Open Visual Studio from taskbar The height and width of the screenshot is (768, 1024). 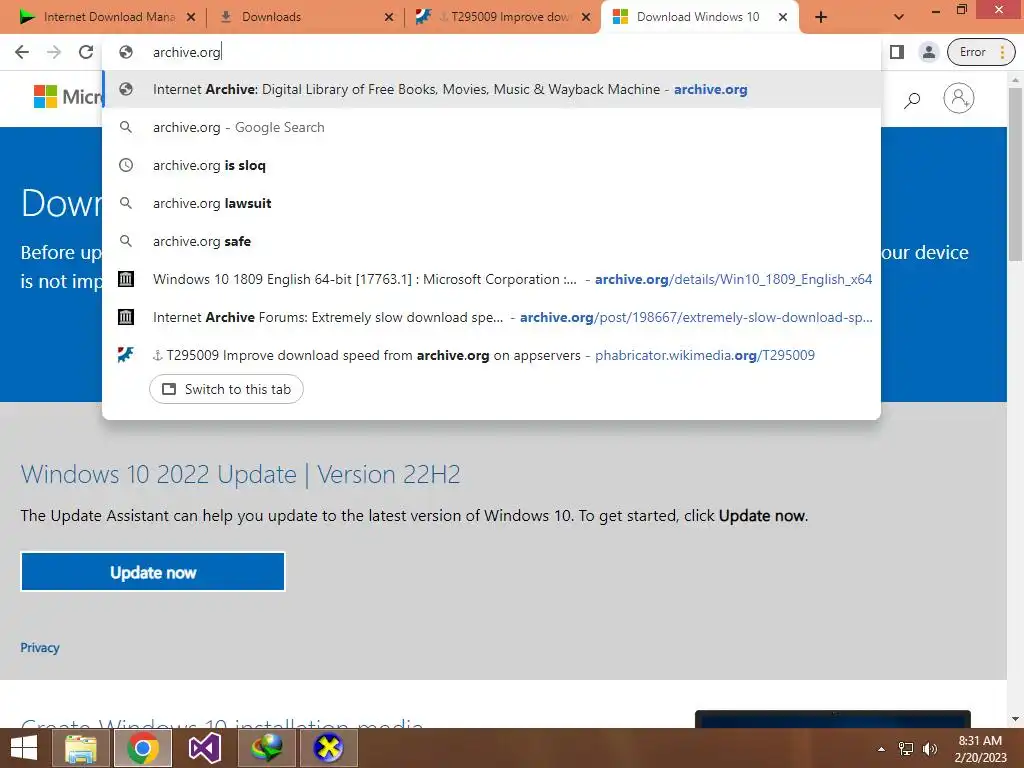(204, 748)
